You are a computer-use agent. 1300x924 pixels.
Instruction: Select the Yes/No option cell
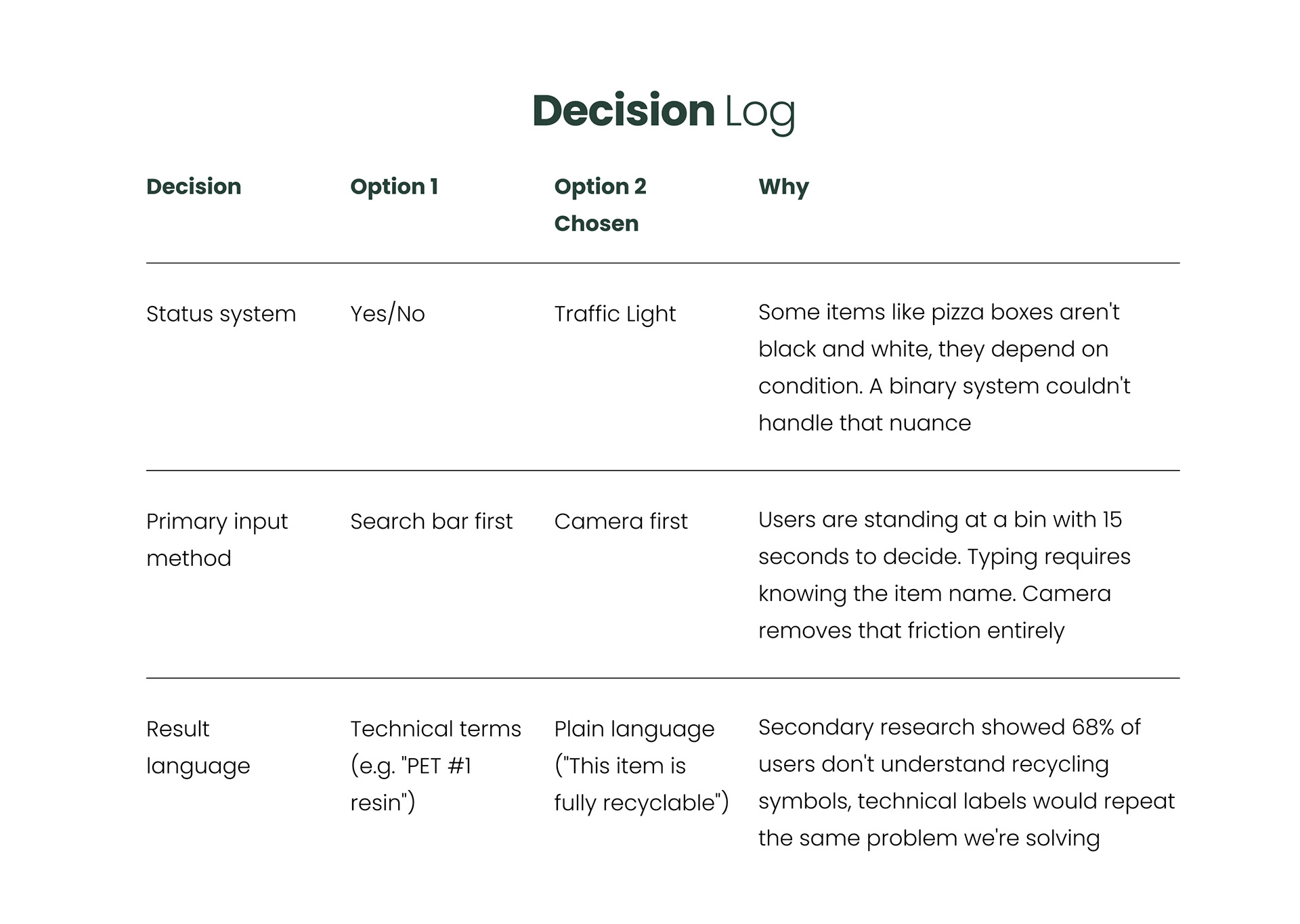(x=387, y=314)
